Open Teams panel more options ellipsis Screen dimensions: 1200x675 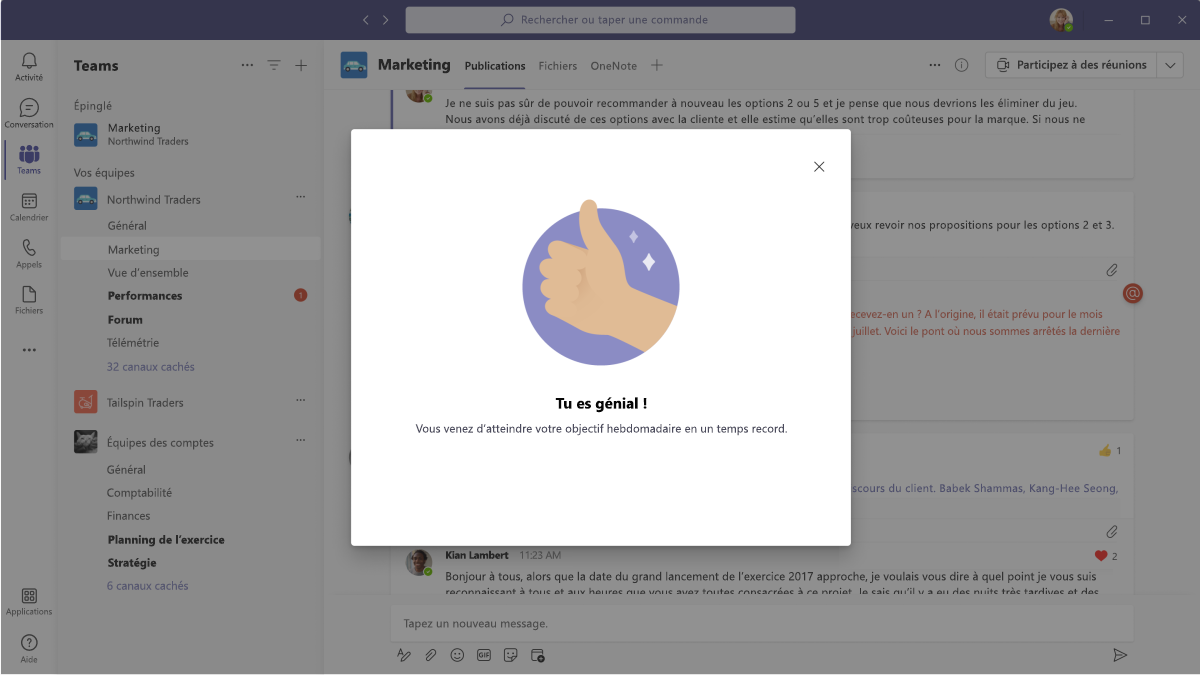click(247, 65)
